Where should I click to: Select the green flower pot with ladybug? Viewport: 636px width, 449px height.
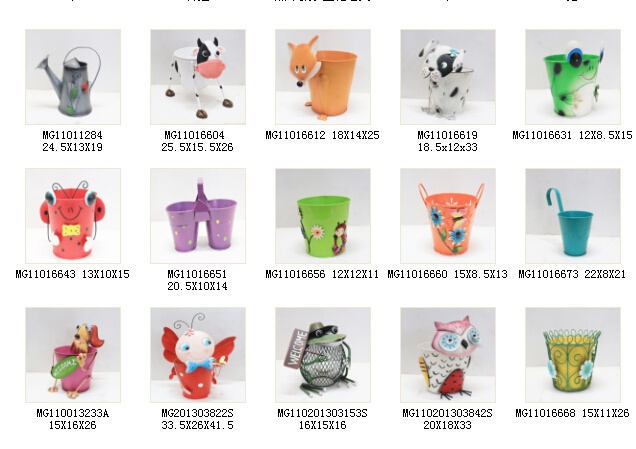(x=323, y=216)
